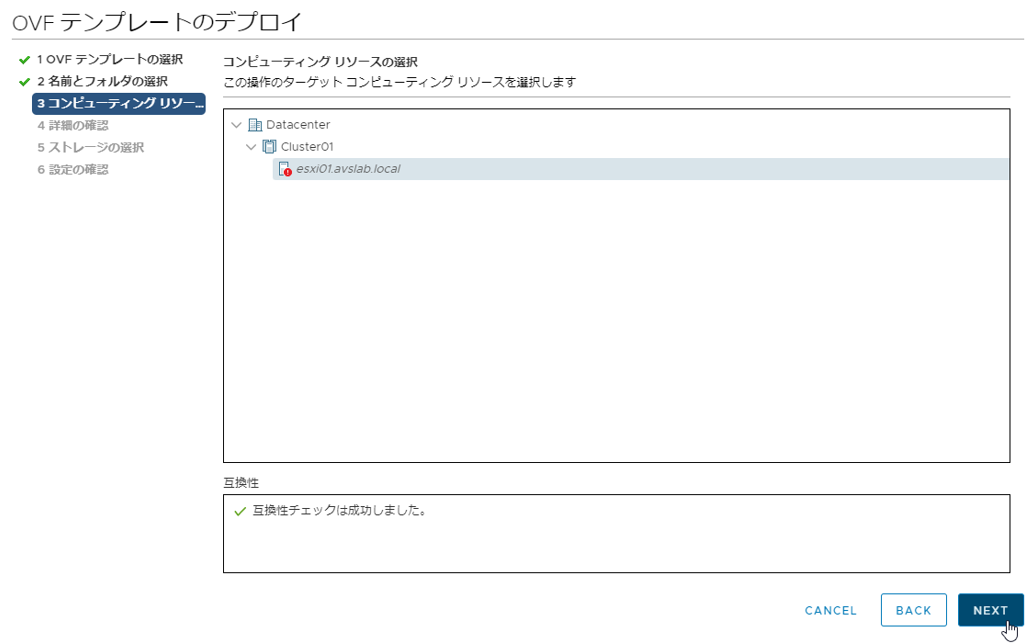Go to step 1 OVF テンプレートの選択

click(110, 60)
